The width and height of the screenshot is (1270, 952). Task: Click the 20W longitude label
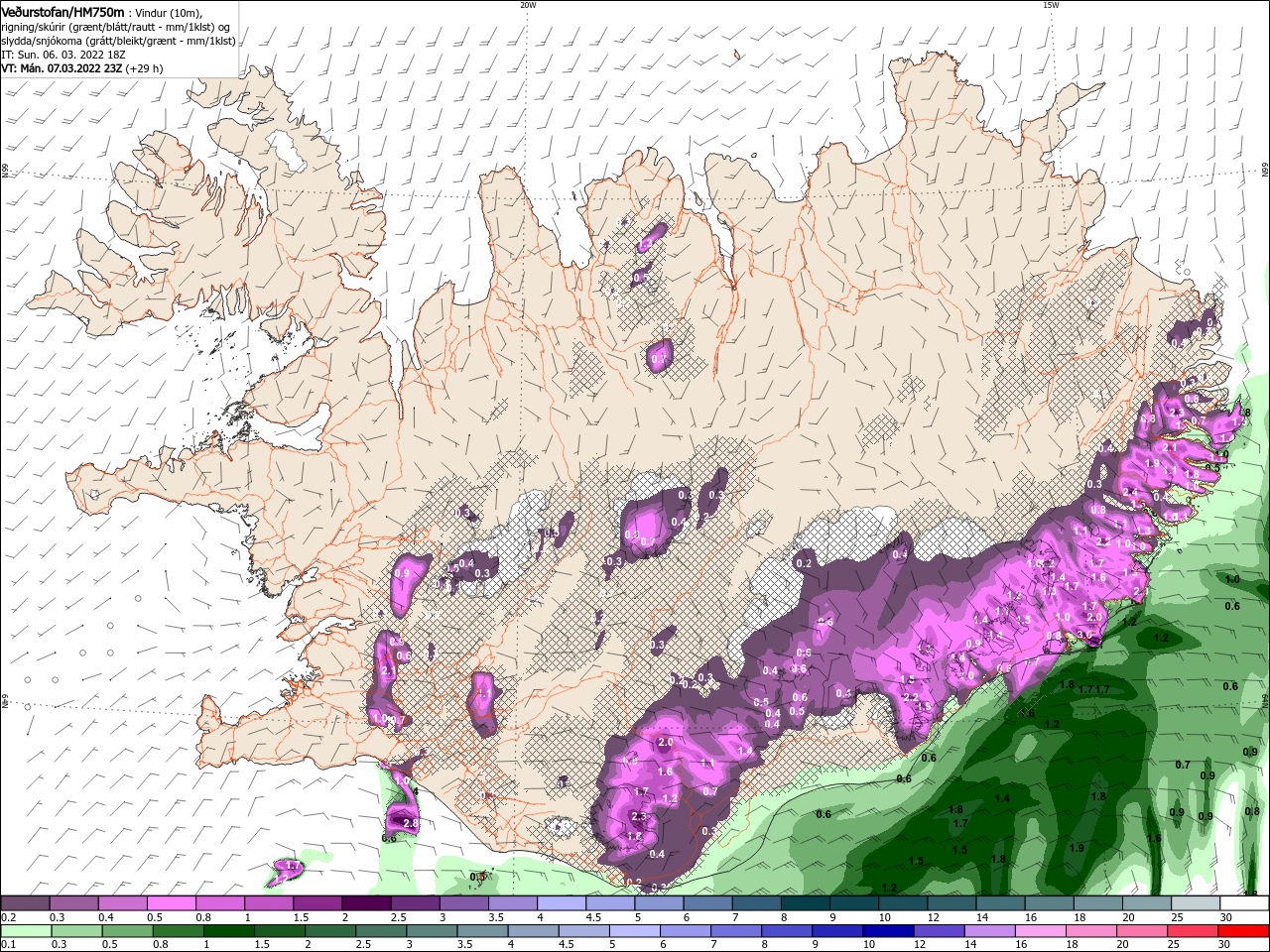click(x=528, y=5)
